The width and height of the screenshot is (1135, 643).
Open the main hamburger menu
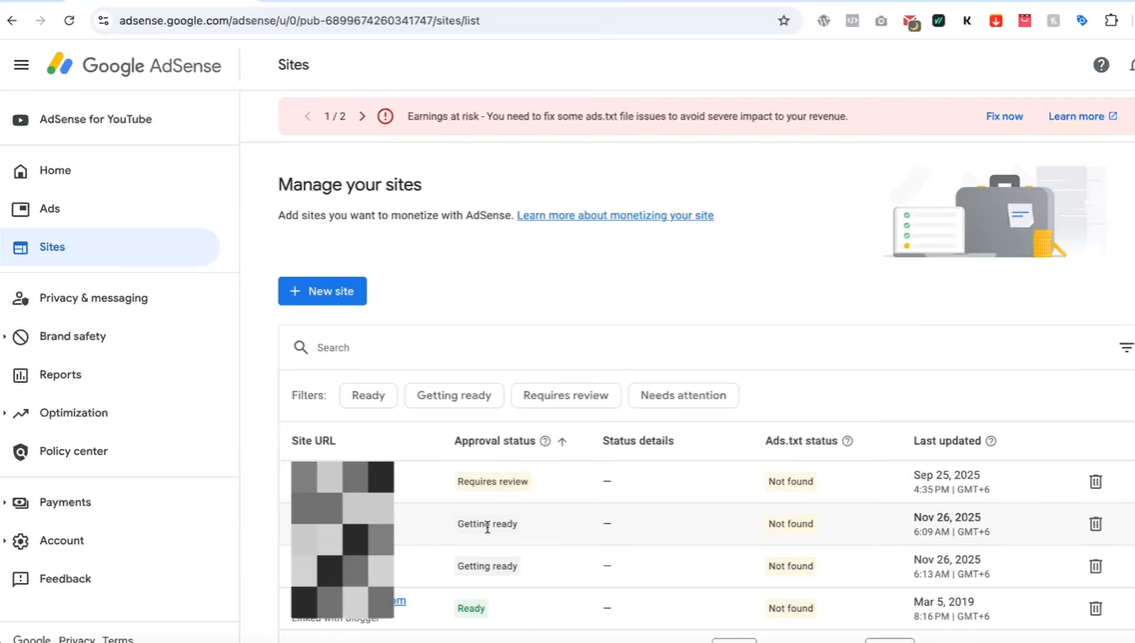21,65
